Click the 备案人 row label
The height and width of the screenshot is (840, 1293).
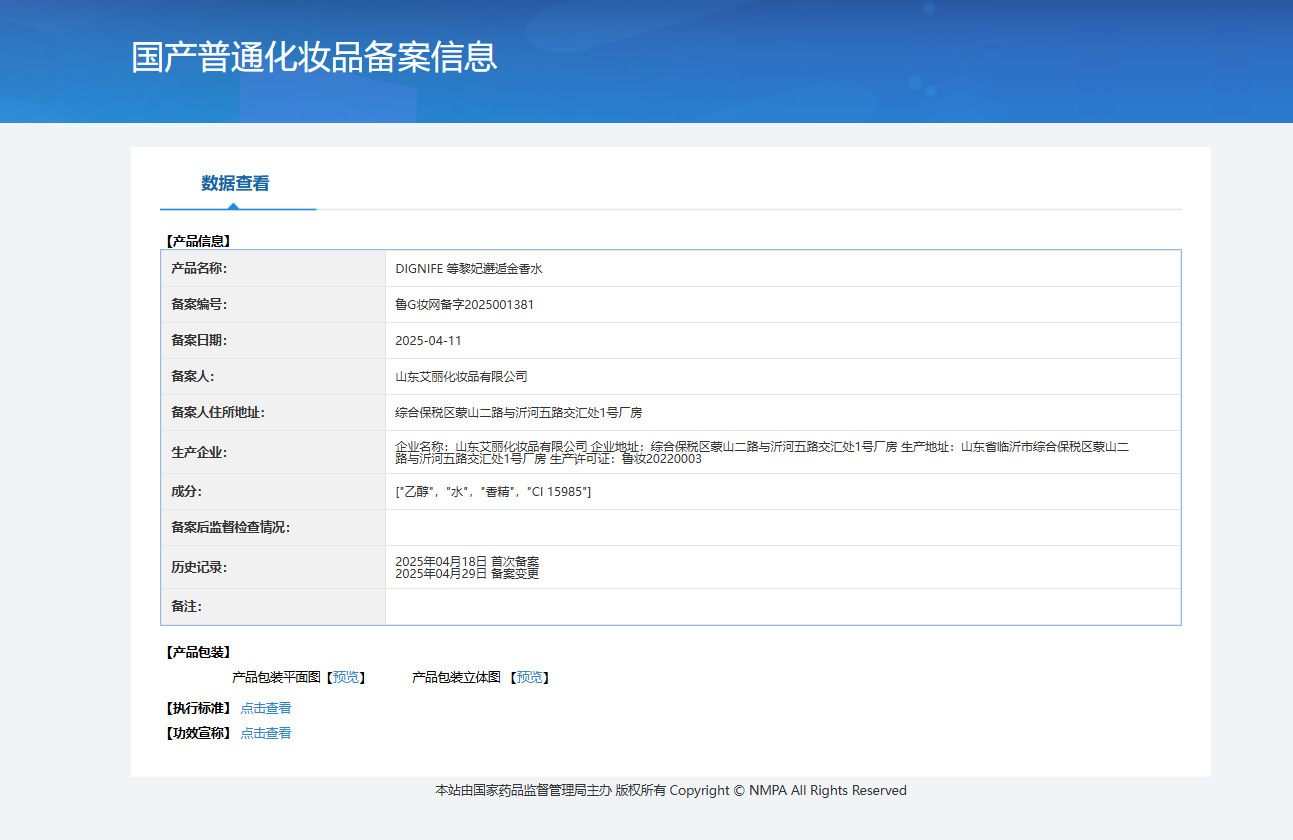(193, 377)
